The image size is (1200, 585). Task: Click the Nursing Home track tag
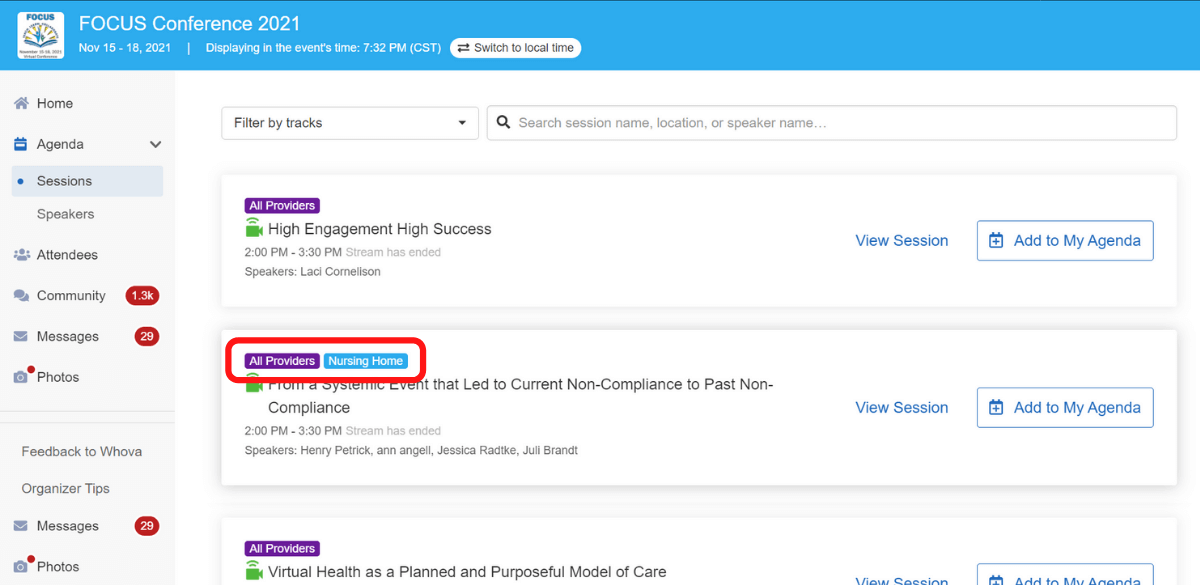tap(366, 361)
